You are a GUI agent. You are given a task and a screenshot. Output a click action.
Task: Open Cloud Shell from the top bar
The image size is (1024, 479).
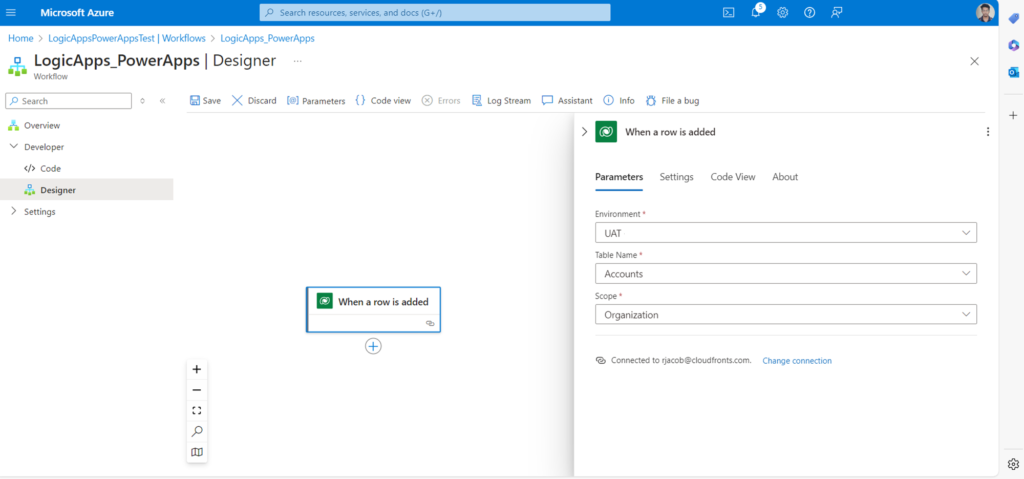point(729,12)
